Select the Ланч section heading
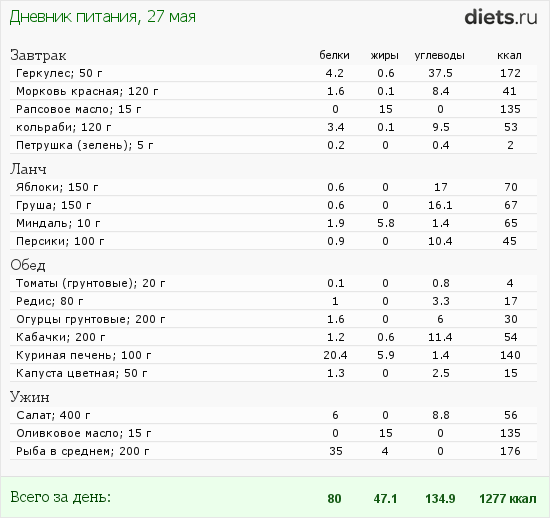This screenshot has height=518, width=550. click(28, 169)
